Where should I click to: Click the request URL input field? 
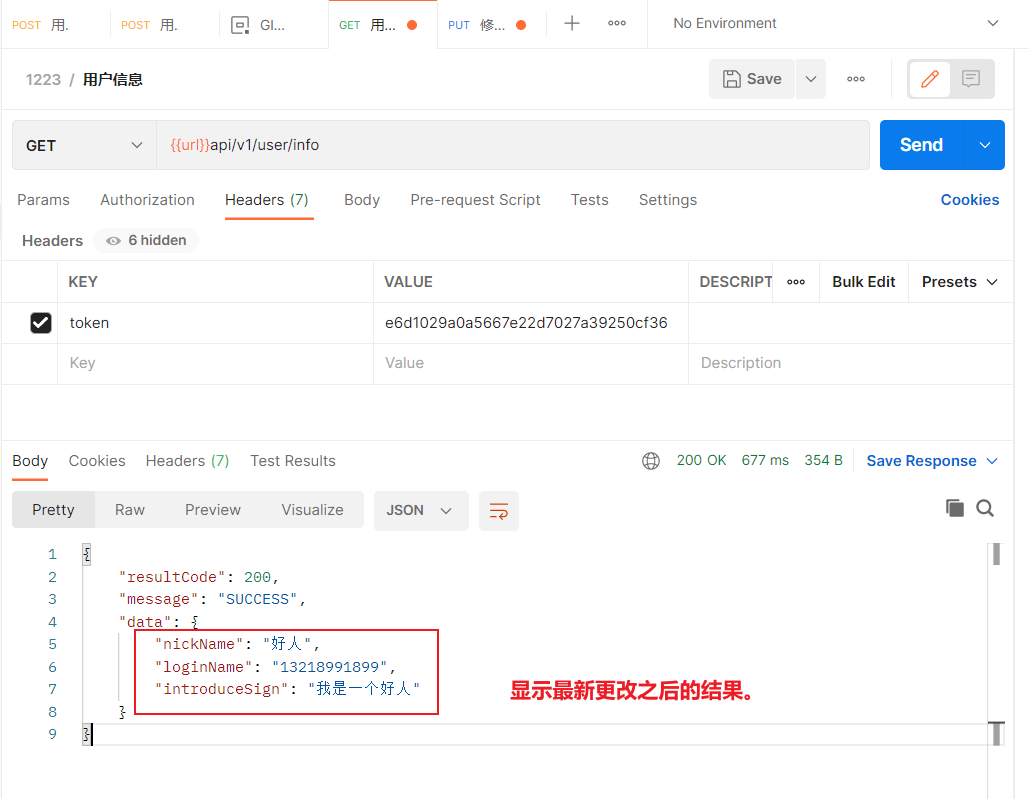513,145
